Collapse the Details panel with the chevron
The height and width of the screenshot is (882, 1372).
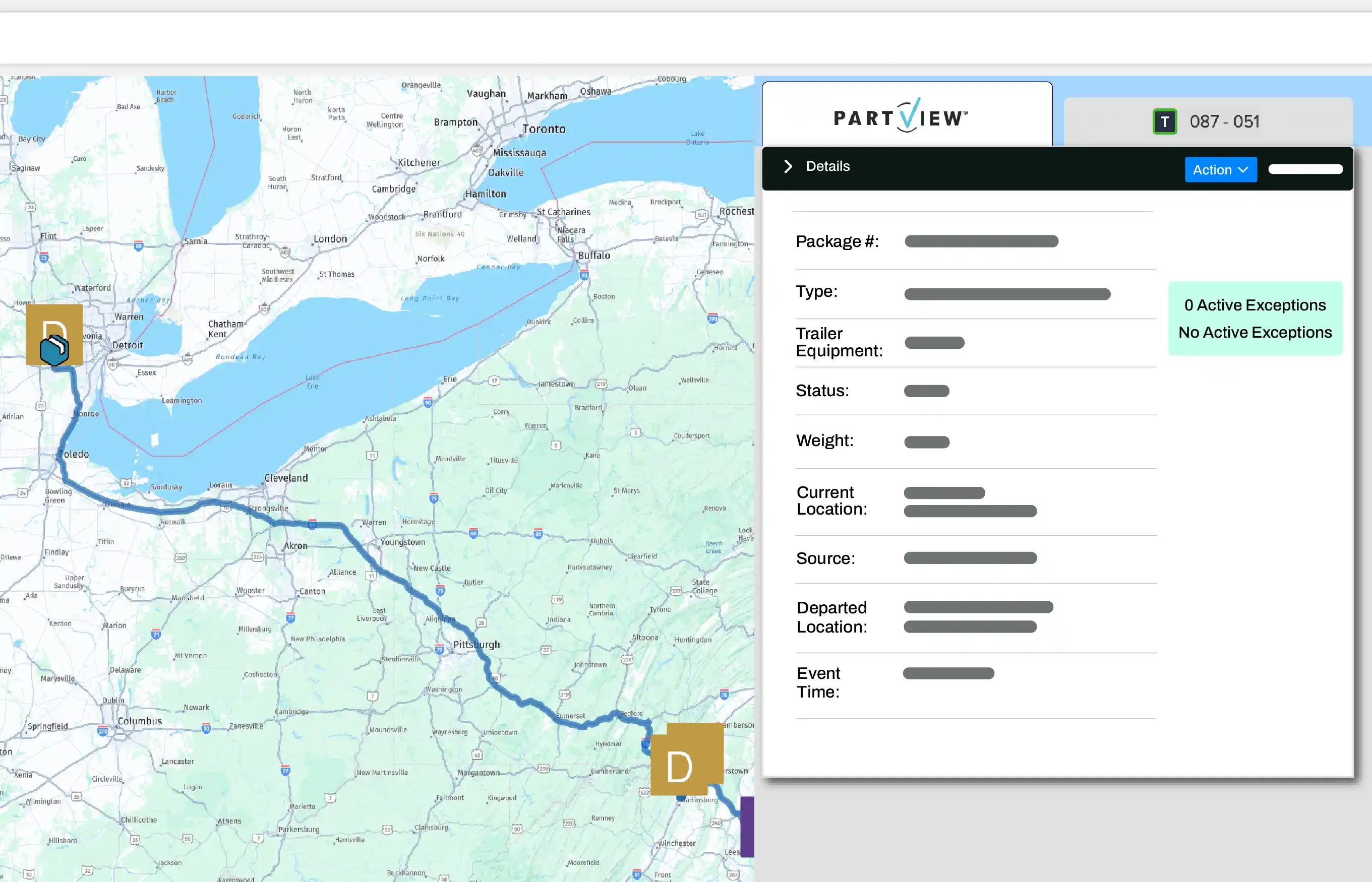coord(788,166)
